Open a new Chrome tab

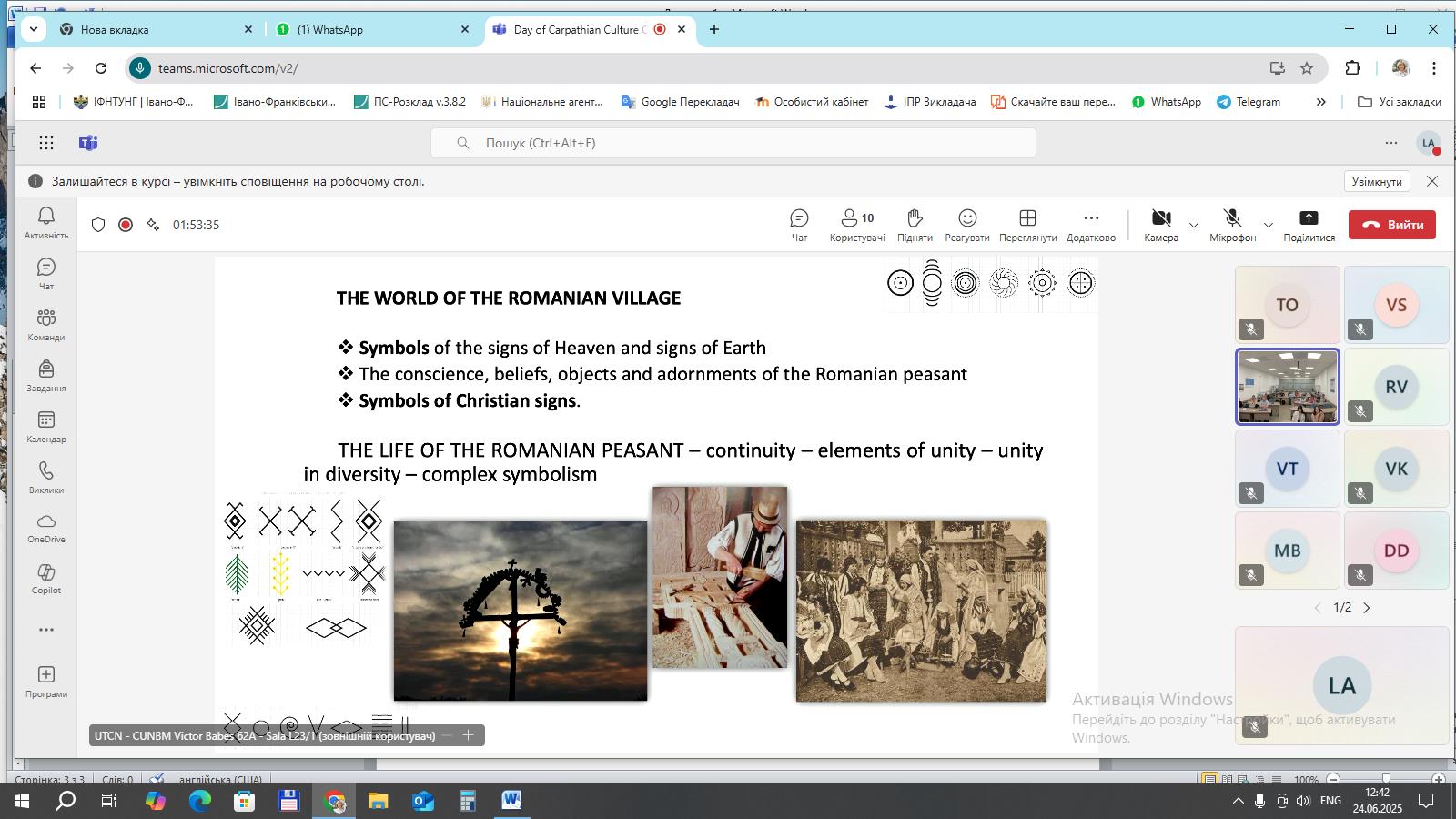pos(714,29)
